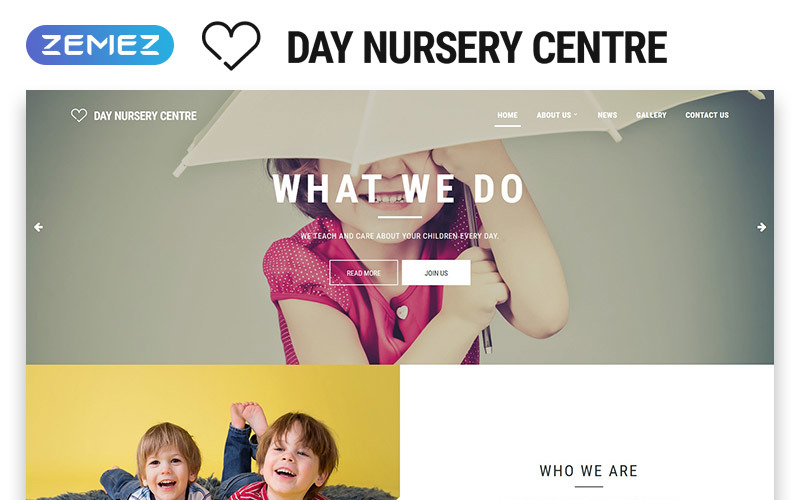Open the About Us menu item

[554, 115]
